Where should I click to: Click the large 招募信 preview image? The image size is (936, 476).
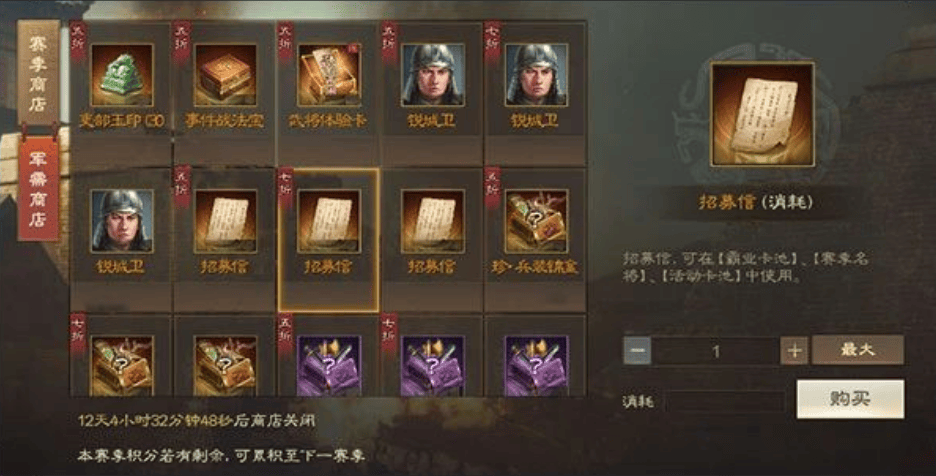(762, 113)
